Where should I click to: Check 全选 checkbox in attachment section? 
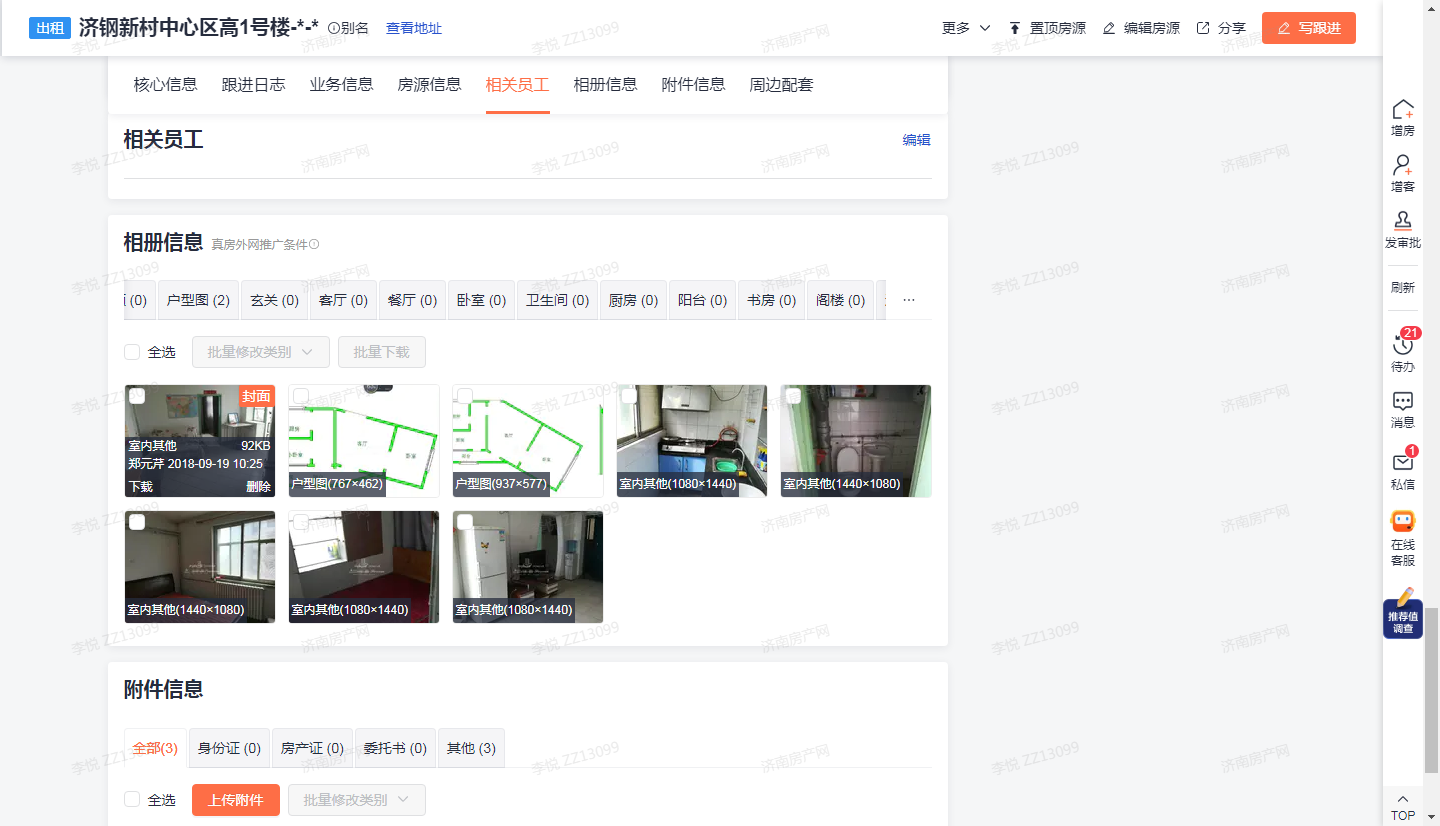[132, 800]
